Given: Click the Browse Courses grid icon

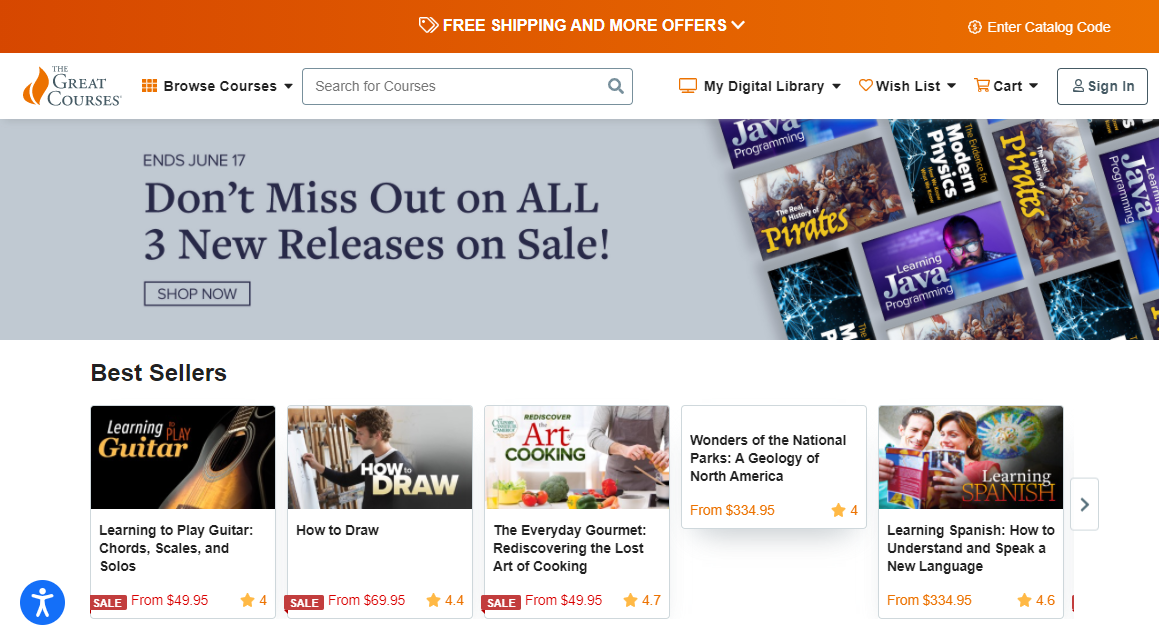Looking at the screenshot, I should coord(149,86).
